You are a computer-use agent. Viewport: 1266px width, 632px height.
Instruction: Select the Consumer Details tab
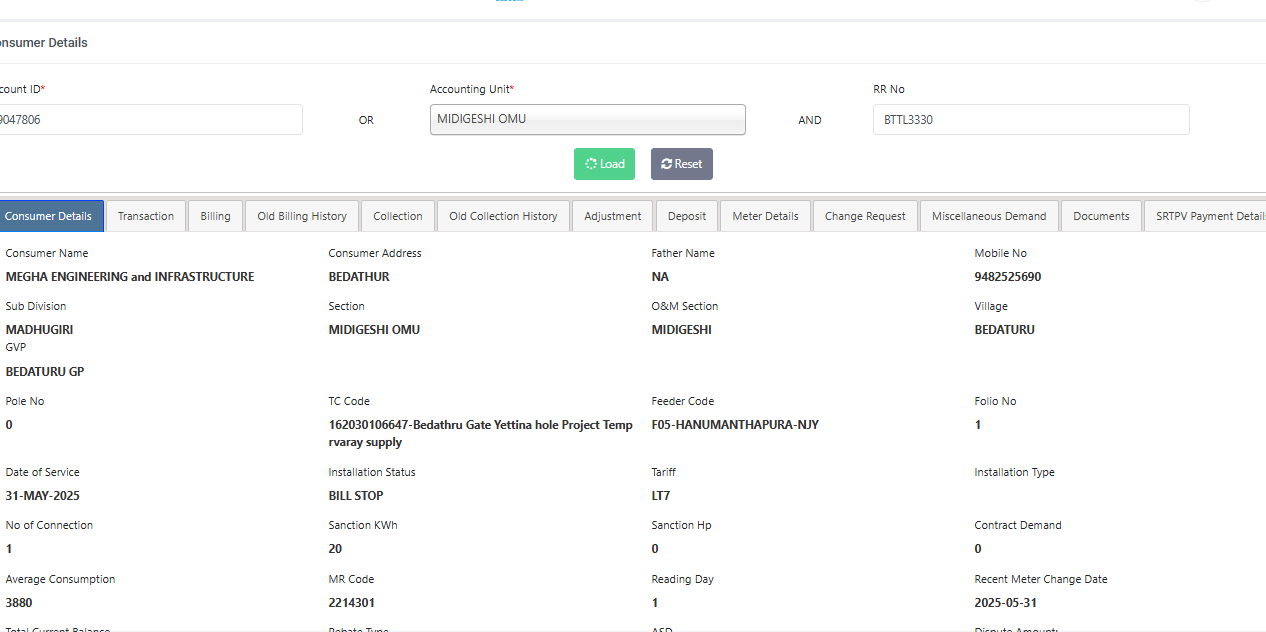tap(49, 216)
